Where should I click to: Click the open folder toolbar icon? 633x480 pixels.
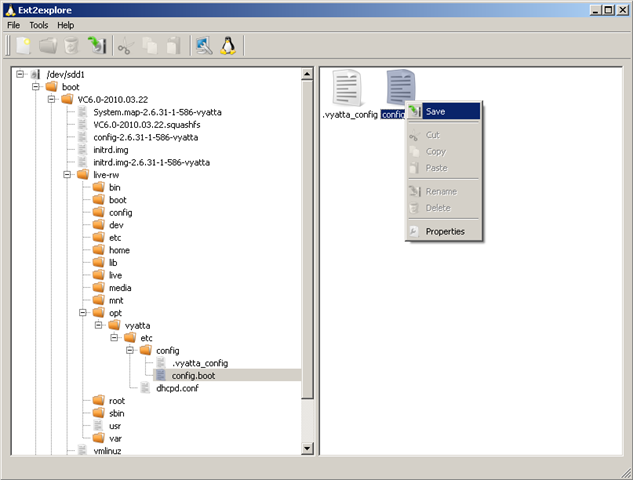pos(47,45)
